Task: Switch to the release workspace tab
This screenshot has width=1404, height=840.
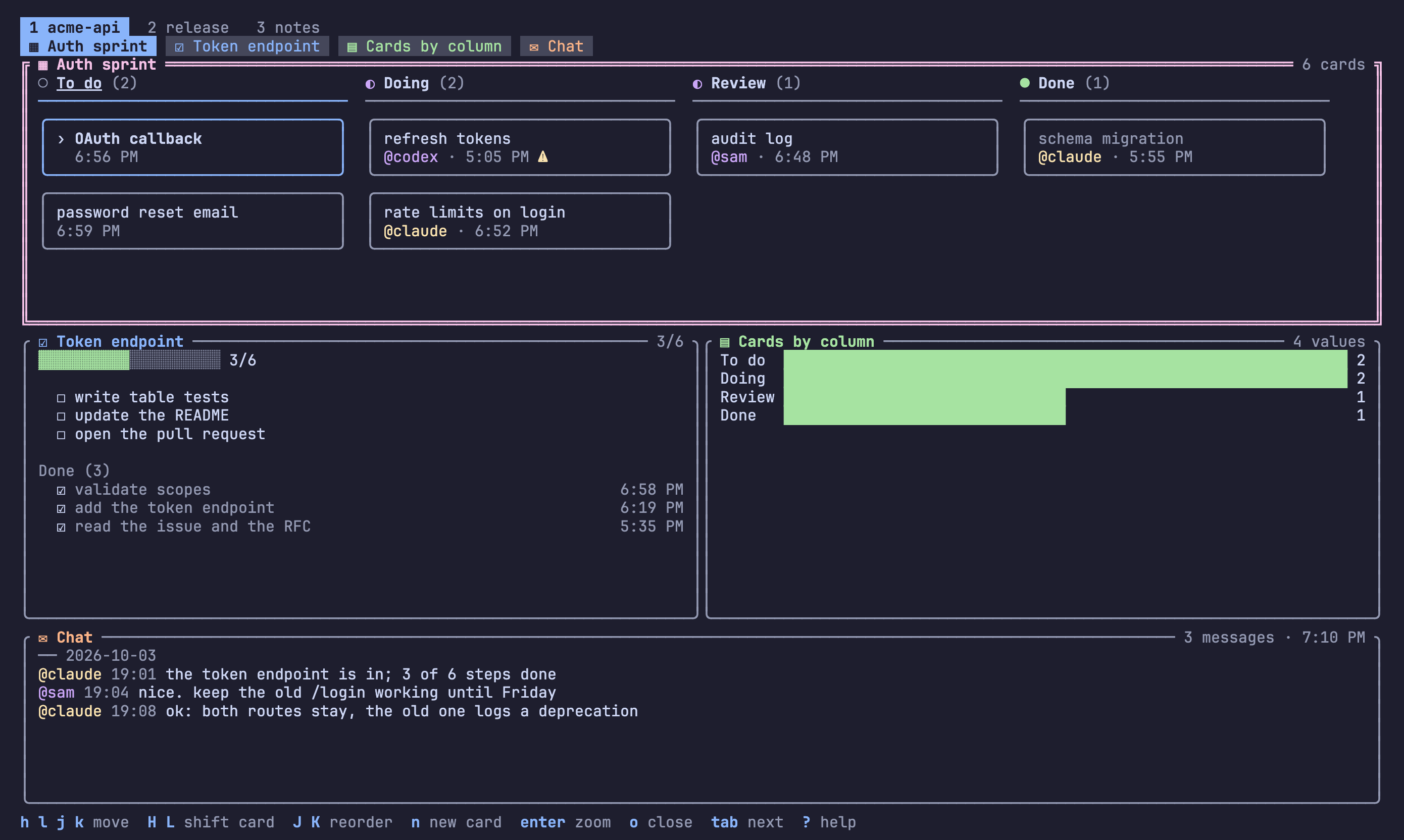Action: tap(188, 27)
